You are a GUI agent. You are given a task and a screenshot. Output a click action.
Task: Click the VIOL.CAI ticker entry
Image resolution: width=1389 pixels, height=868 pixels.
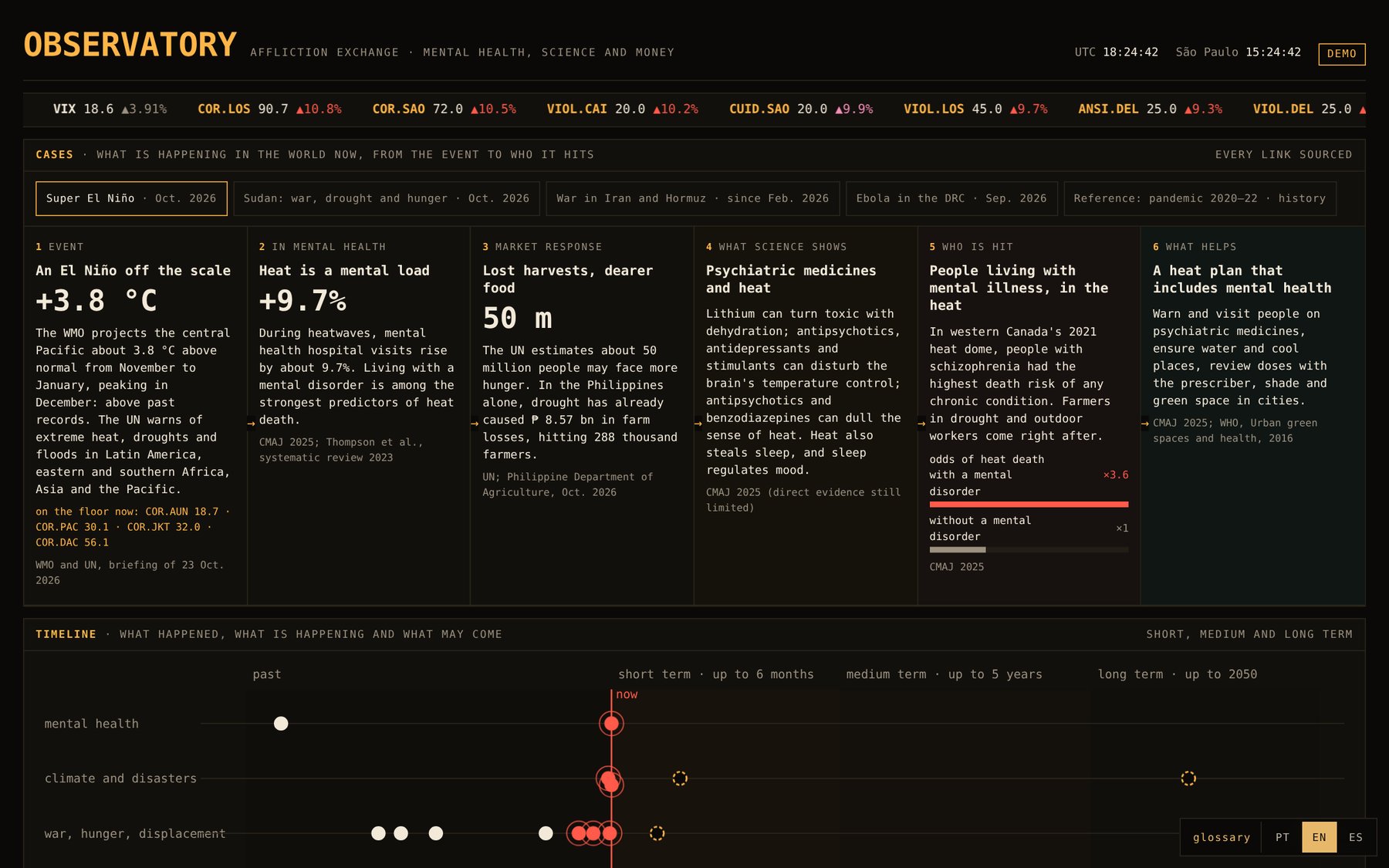pos(622,110)
